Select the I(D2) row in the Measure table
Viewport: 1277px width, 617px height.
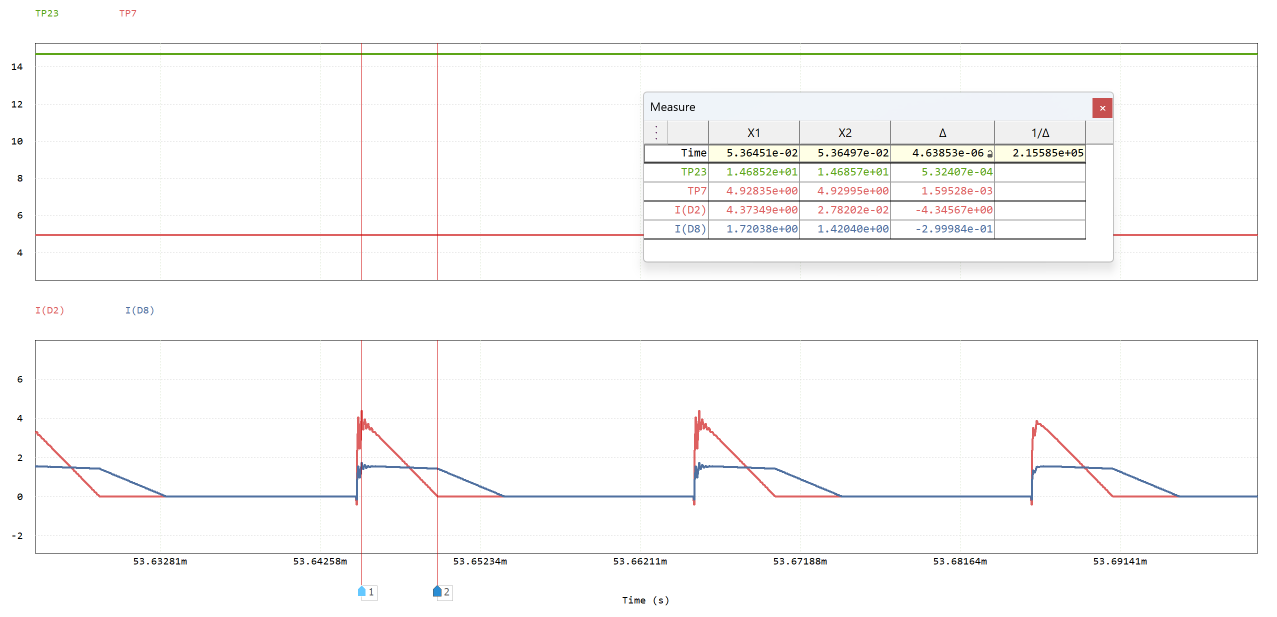(x=688, y=210)
